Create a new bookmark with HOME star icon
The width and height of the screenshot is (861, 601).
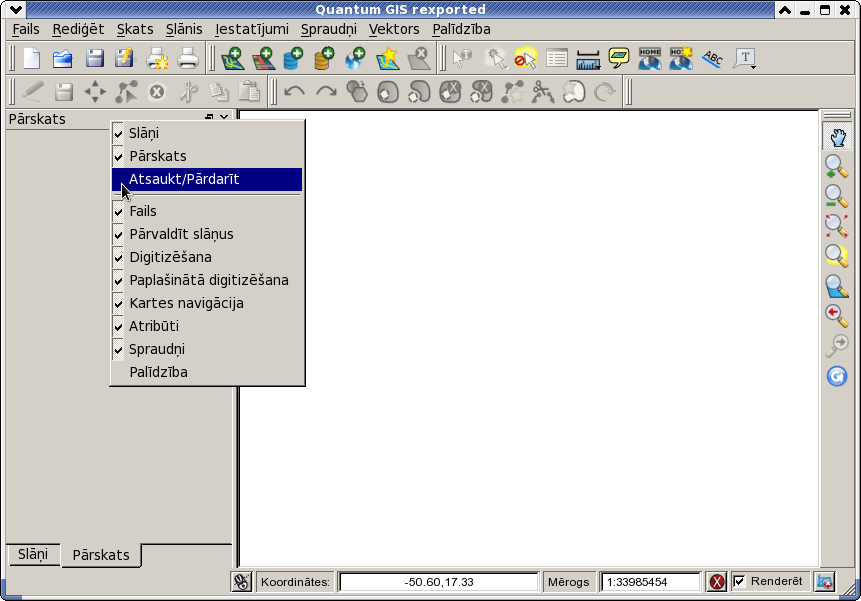pos(681,58)
